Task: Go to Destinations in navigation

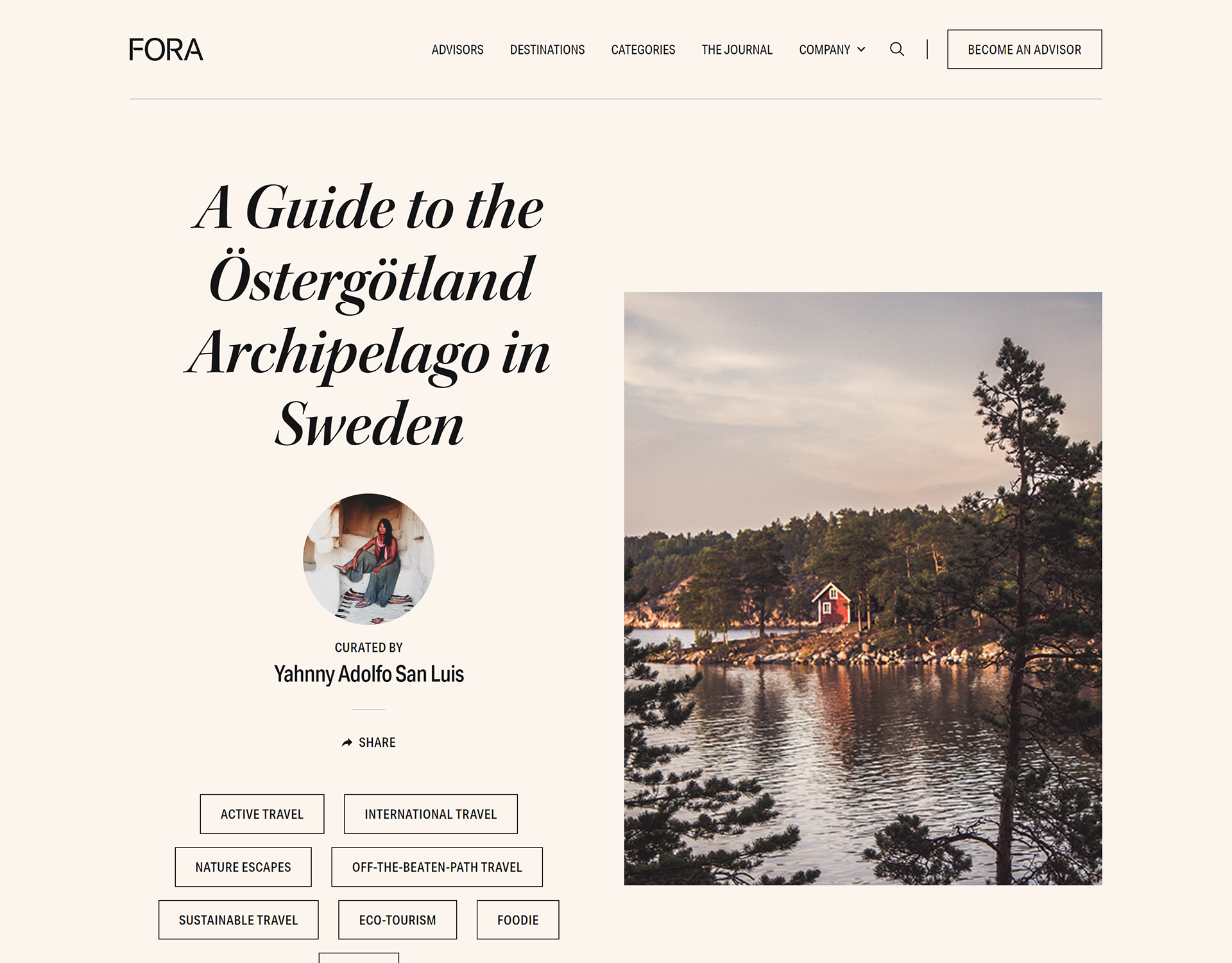Action: pos(547,49)
